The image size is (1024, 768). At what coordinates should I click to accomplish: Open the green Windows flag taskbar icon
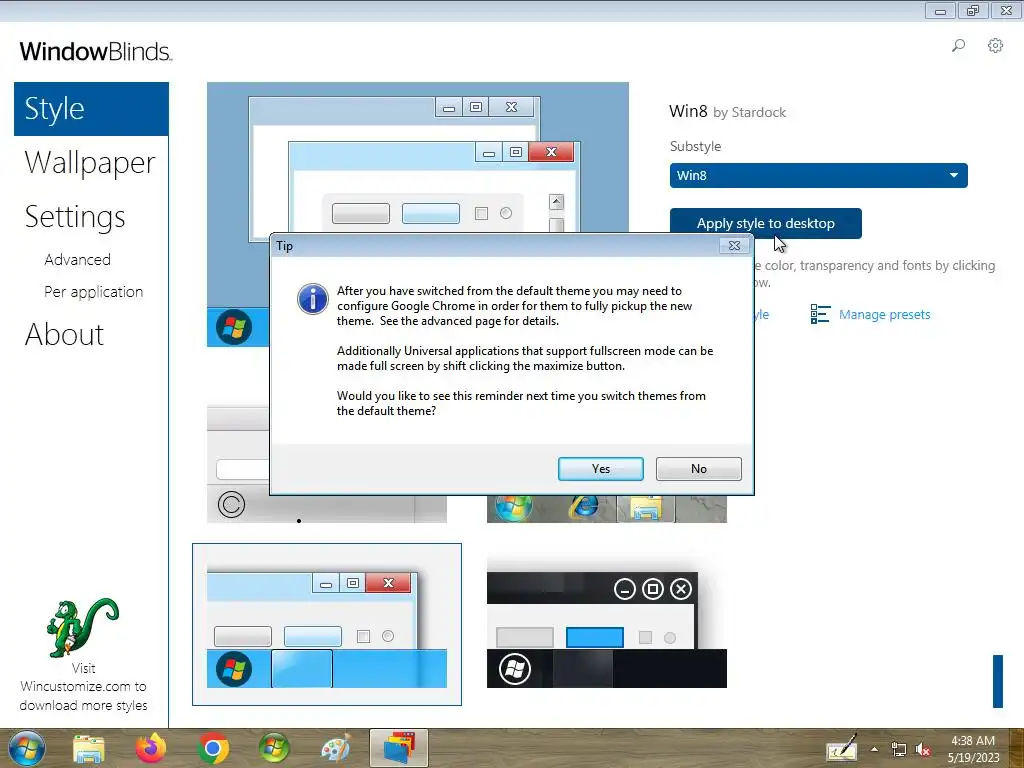(x=274, y=748)
